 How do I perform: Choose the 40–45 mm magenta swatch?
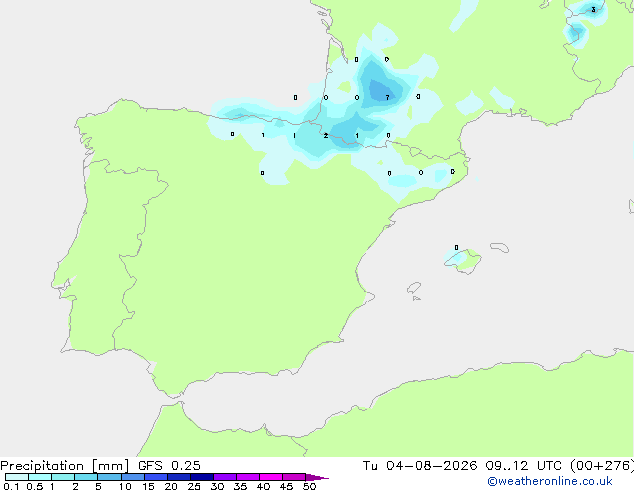pyautogui.click(x=271, y=477)
